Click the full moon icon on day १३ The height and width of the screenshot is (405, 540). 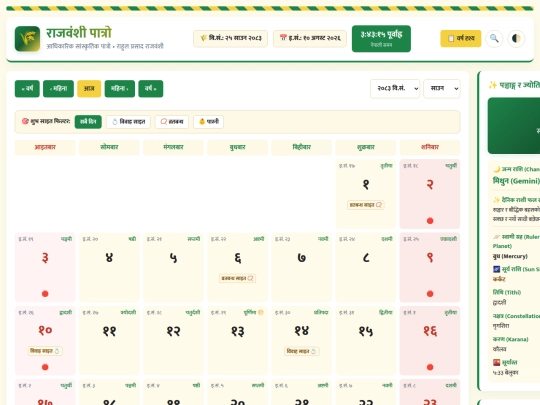[x=261, y=313]
